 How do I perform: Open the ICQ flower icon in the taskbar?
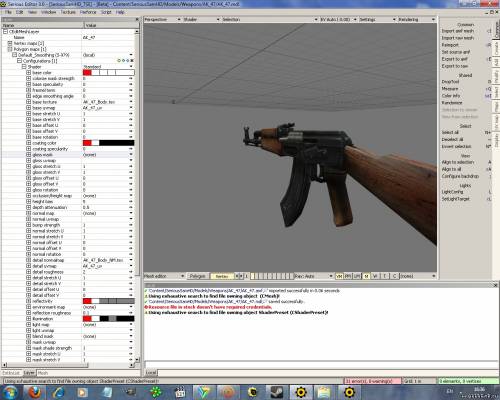coord(155,392)
